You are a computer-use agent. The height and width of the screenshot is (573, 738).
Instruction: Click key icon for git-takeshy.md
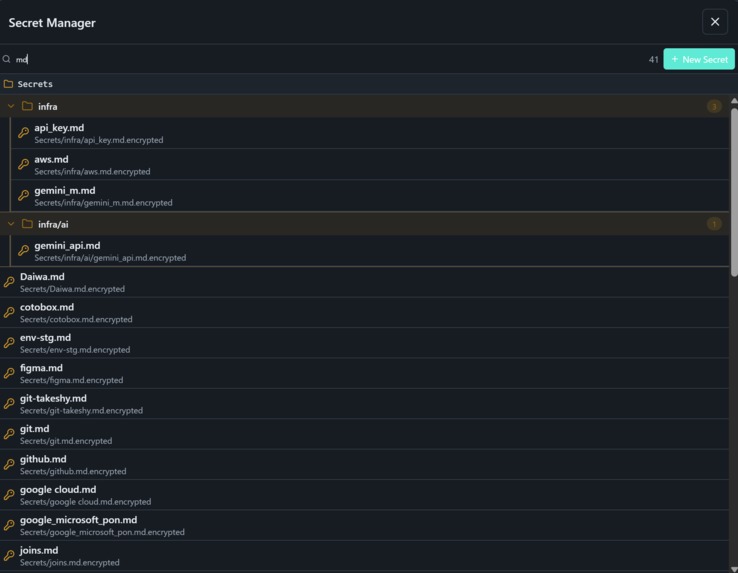(9, 404)
